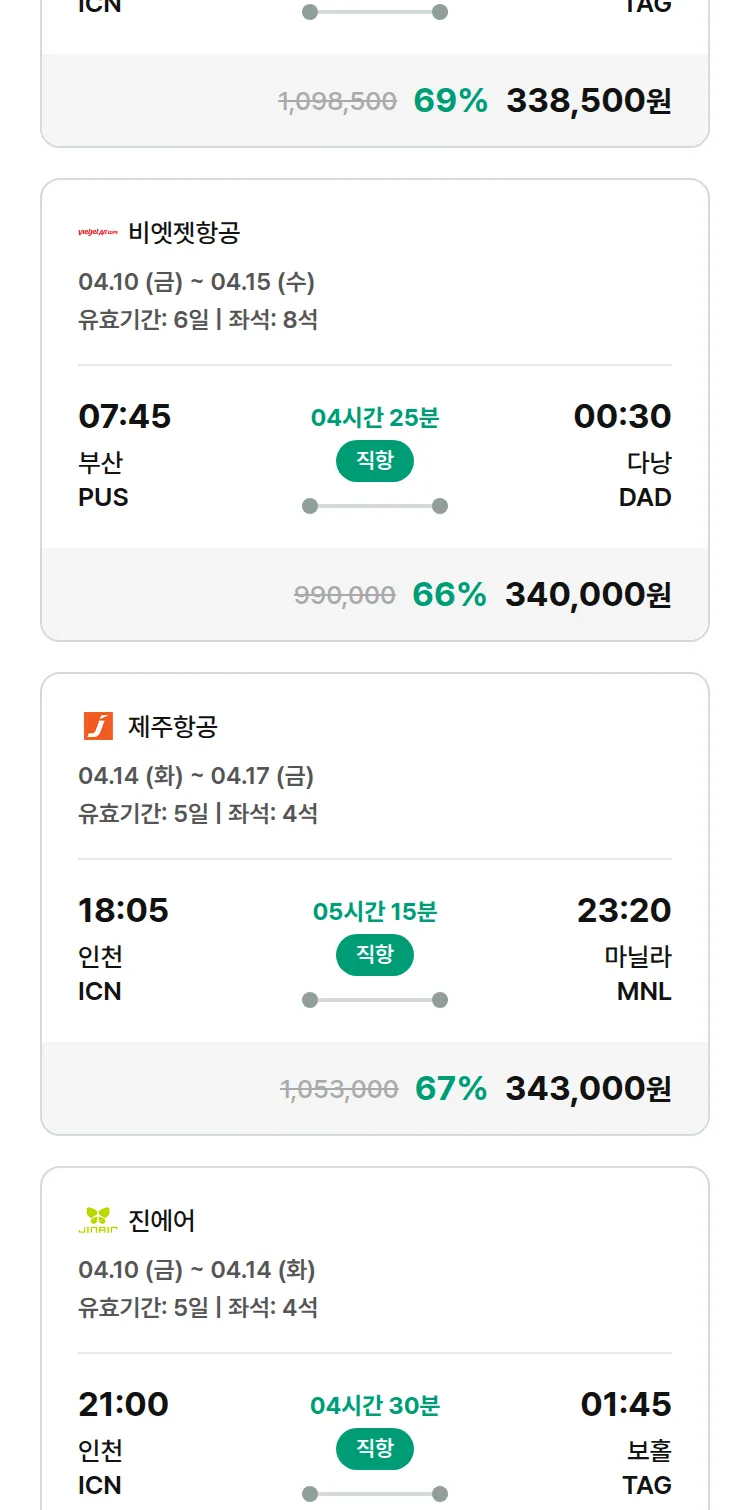Click the 21:00 Incheon departure time
750x1510 pixels.
pyautogui.click(x=124, y=1404)
